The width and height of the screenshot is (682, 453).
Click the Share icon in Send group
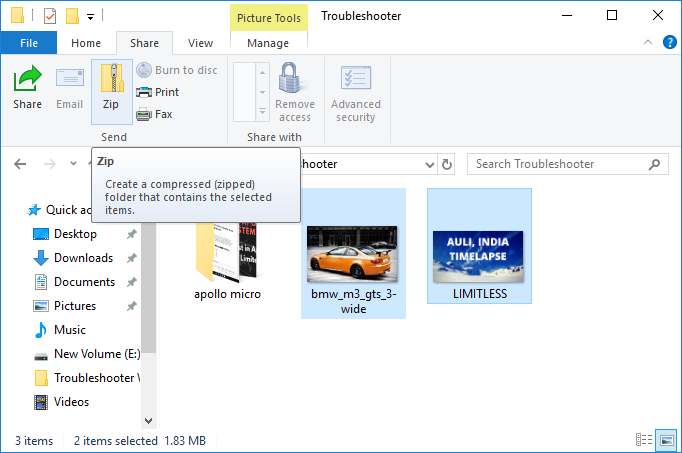click(x=27, y=87)
